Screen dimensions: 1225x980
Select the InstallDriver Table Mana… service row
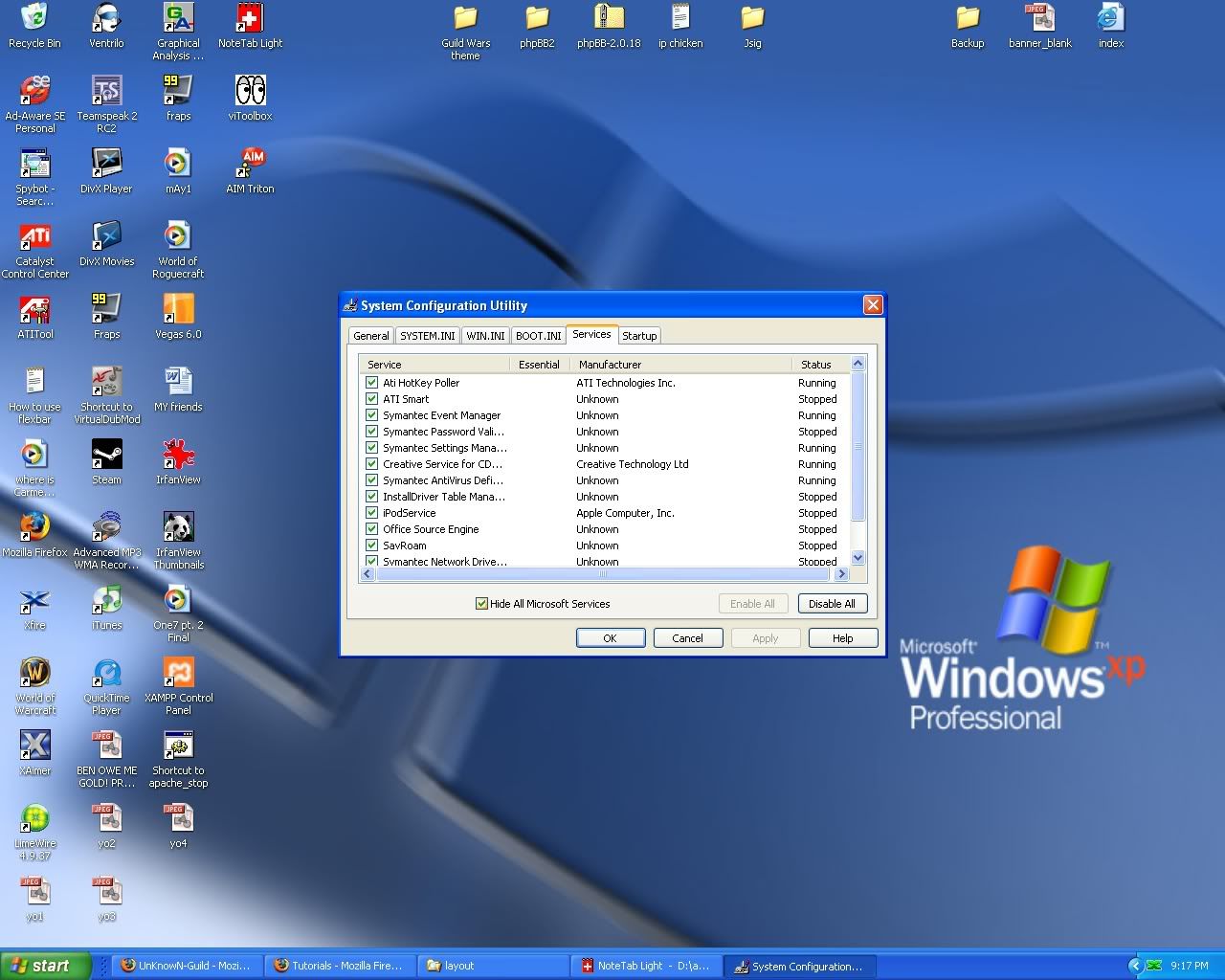(x=605, y=497)
